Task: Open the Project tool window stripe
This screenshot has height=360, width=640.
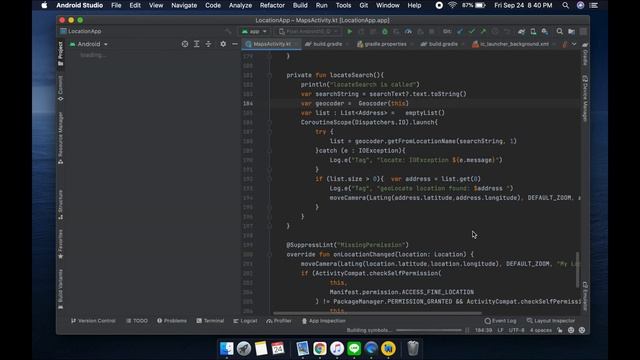Action: click(x=60, y=53)
